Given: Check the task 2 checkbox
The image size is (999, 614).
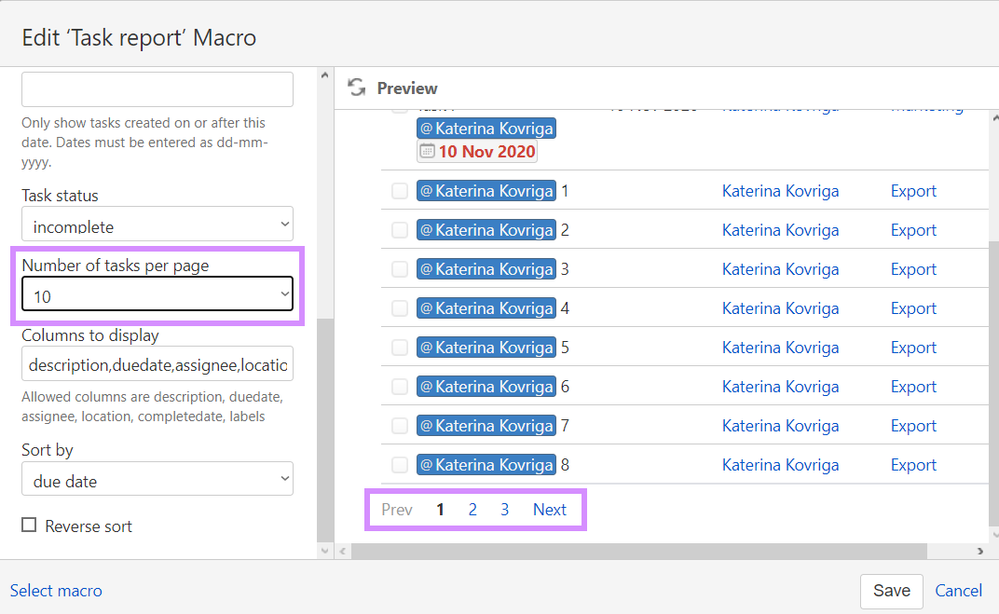Looking at the screenshot, I should 399,230.
